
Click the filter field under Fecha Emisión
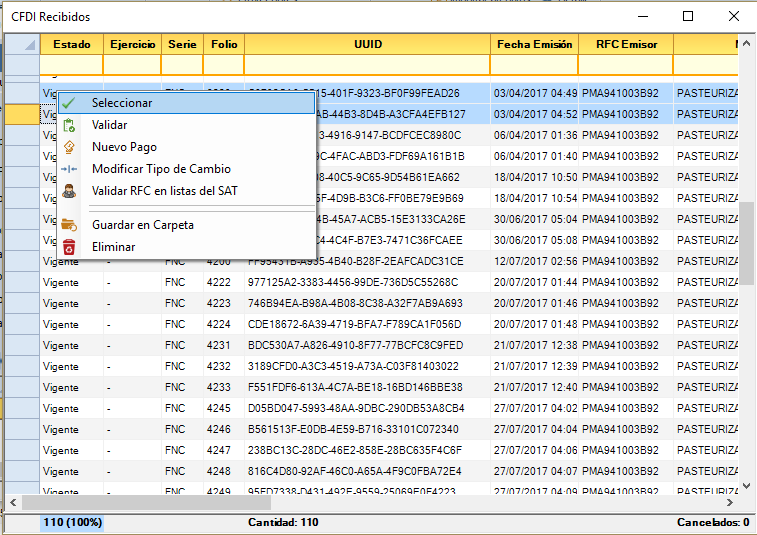534,65
